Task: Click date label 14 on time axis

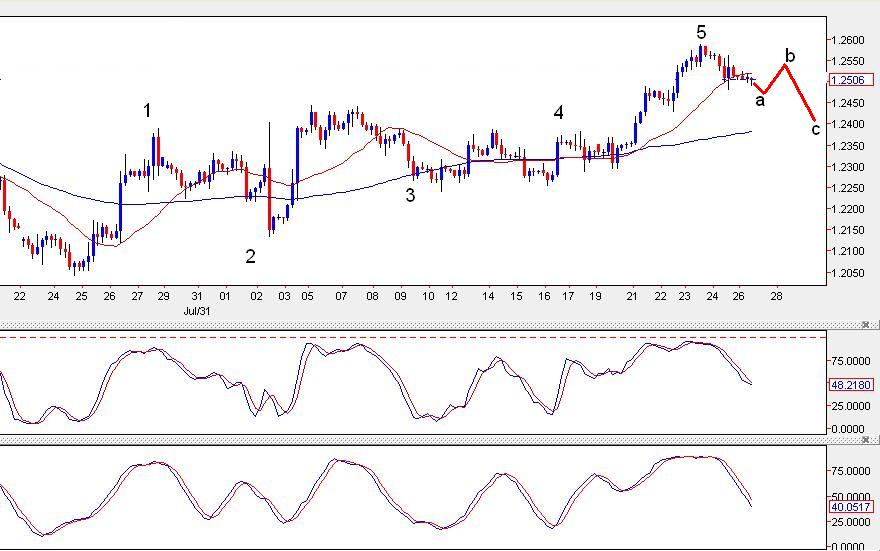Action: (488, 296)
